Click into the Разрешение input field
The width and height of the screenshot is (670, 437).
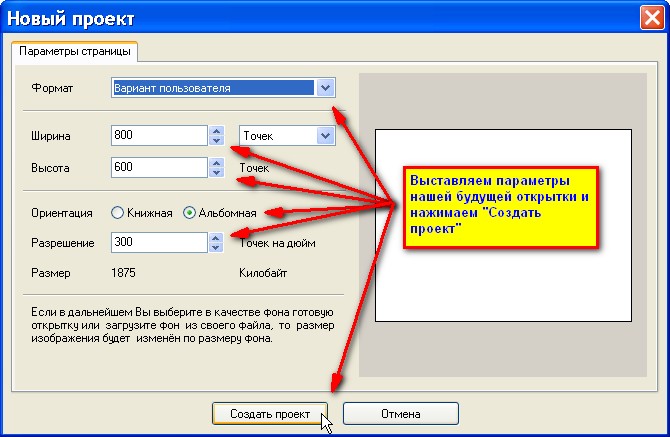pyautogui.click(x=159, y=242)
